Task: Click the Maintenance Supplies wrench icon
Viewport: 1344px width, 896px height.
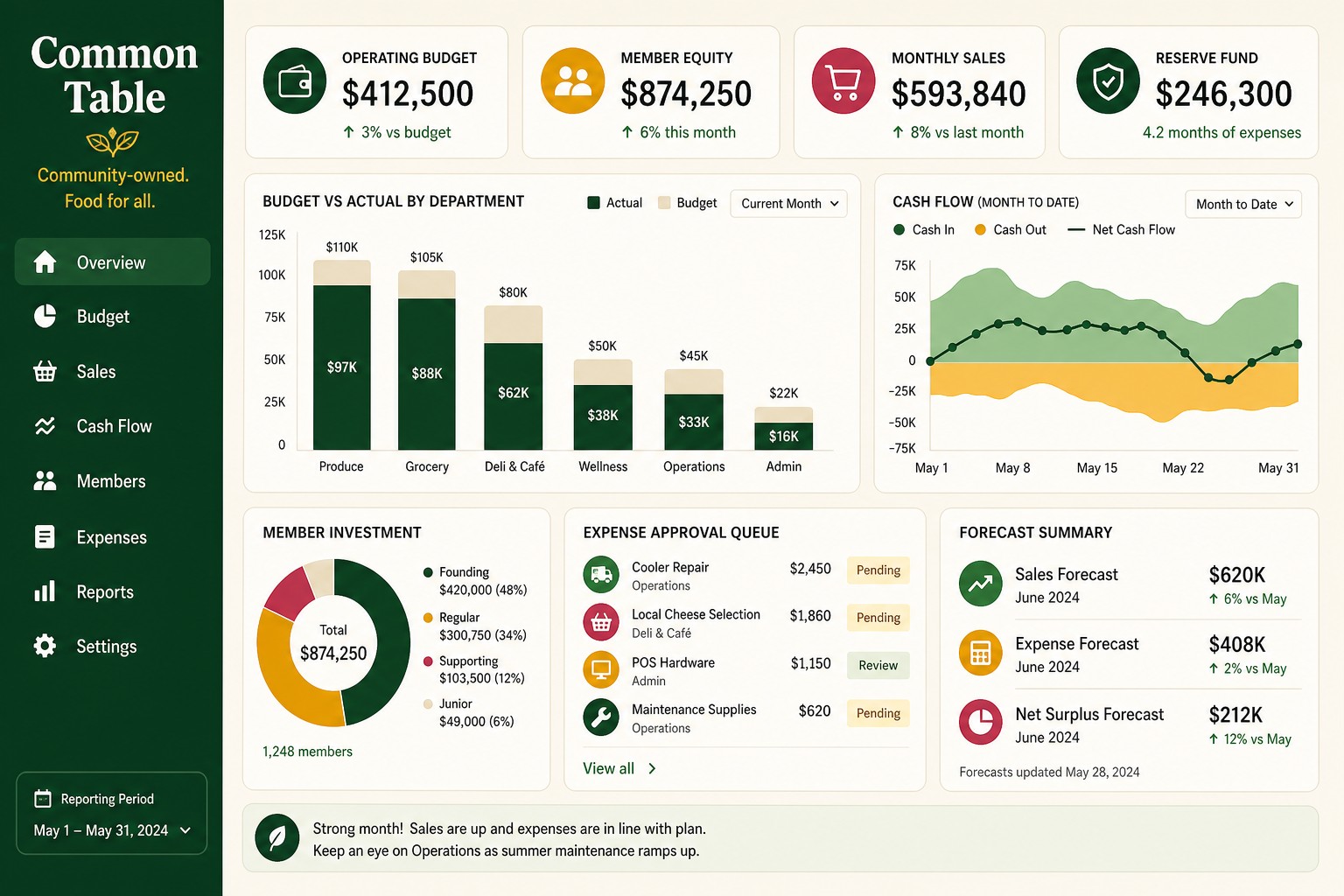Action: click(x=601, y=717)
